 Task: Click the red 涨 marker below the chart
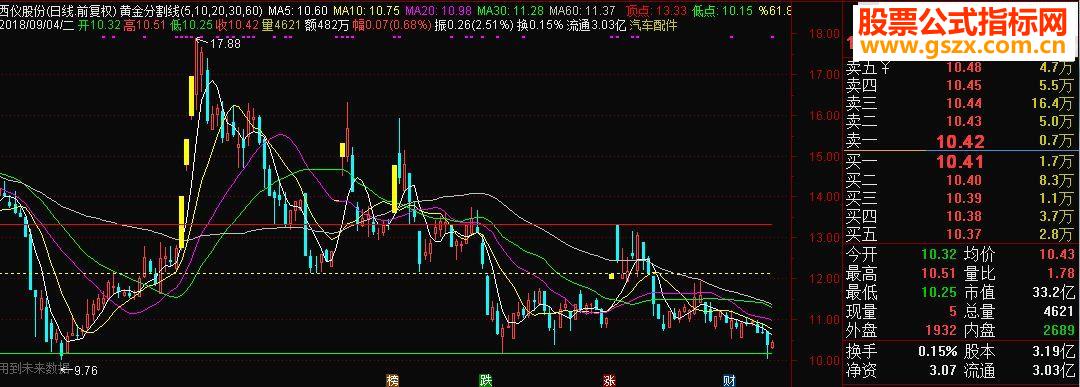[609, 380]
